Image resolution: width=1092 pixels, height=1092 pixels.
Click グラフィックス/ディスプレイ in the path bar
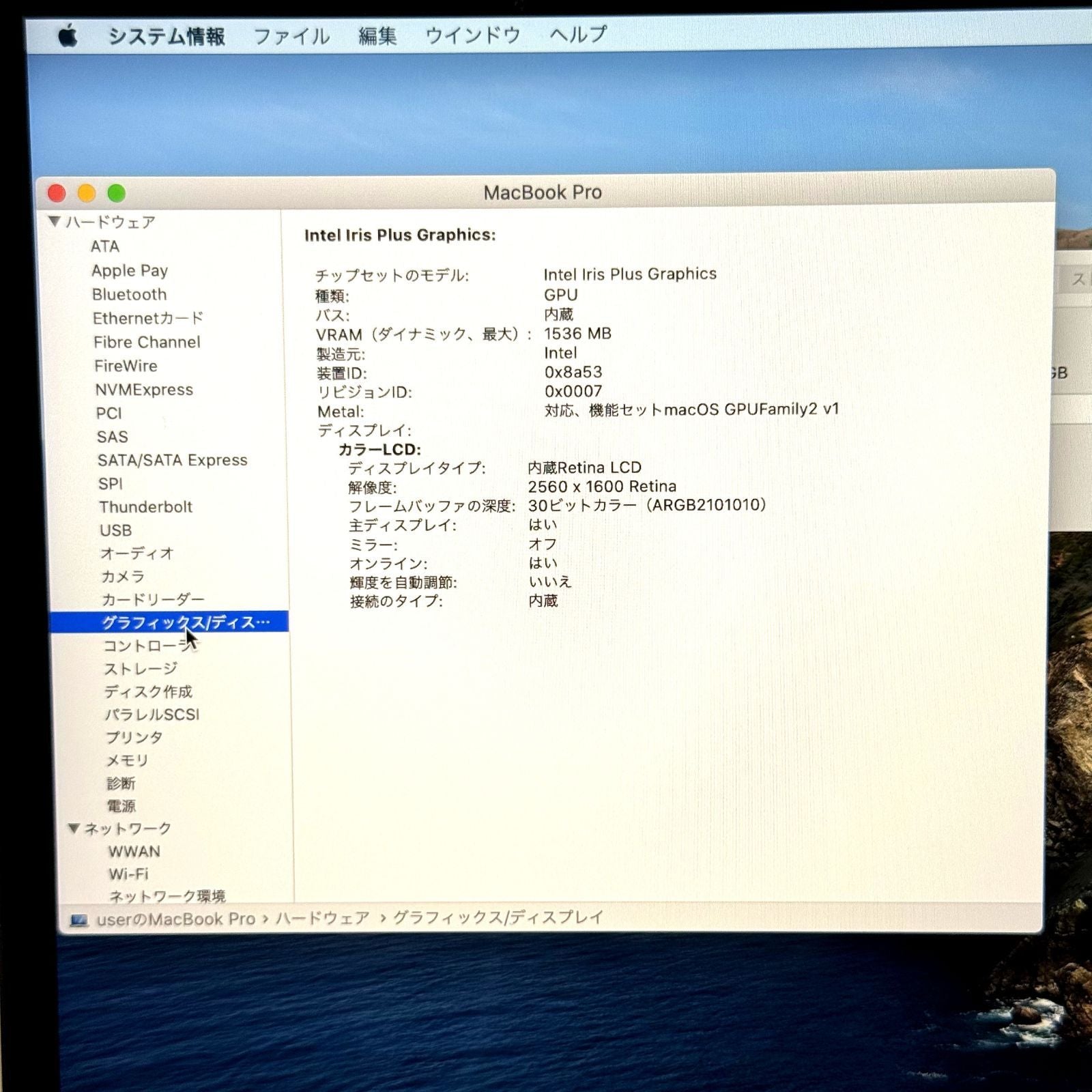pyautogui.click(x=498, y=918)
